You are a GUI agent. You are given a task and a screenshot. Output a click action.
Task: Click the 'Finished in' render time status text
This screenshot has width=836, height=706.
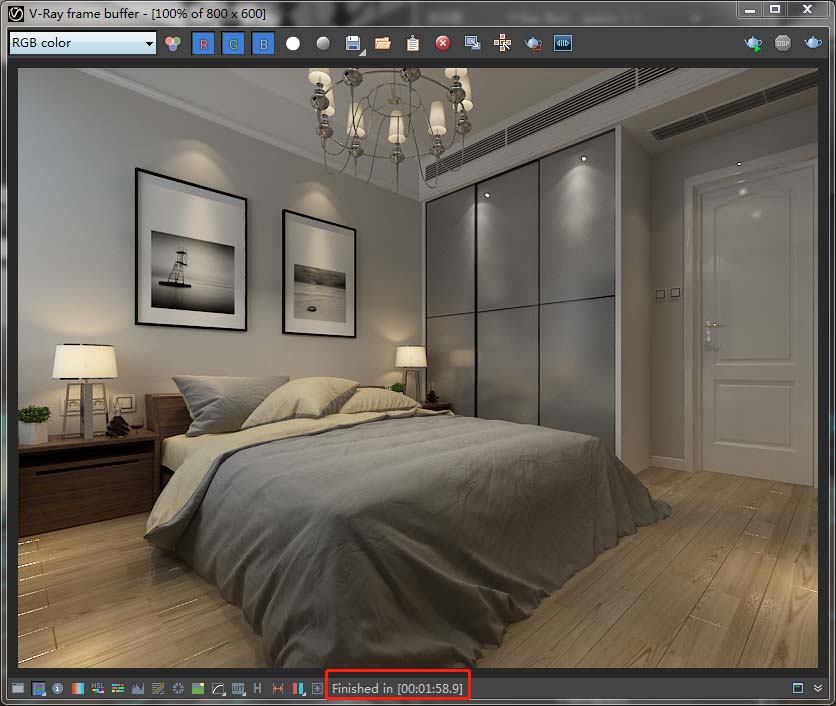click(x=397, y=689)
